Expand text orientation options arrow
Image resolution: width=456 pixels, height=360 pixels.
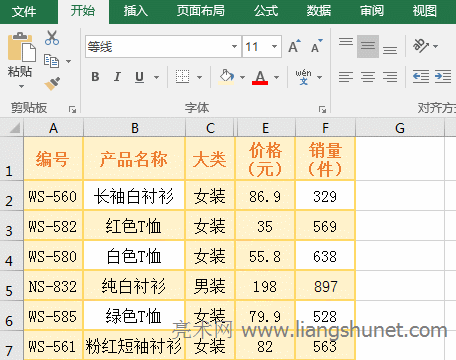click(x=435, y=46)
